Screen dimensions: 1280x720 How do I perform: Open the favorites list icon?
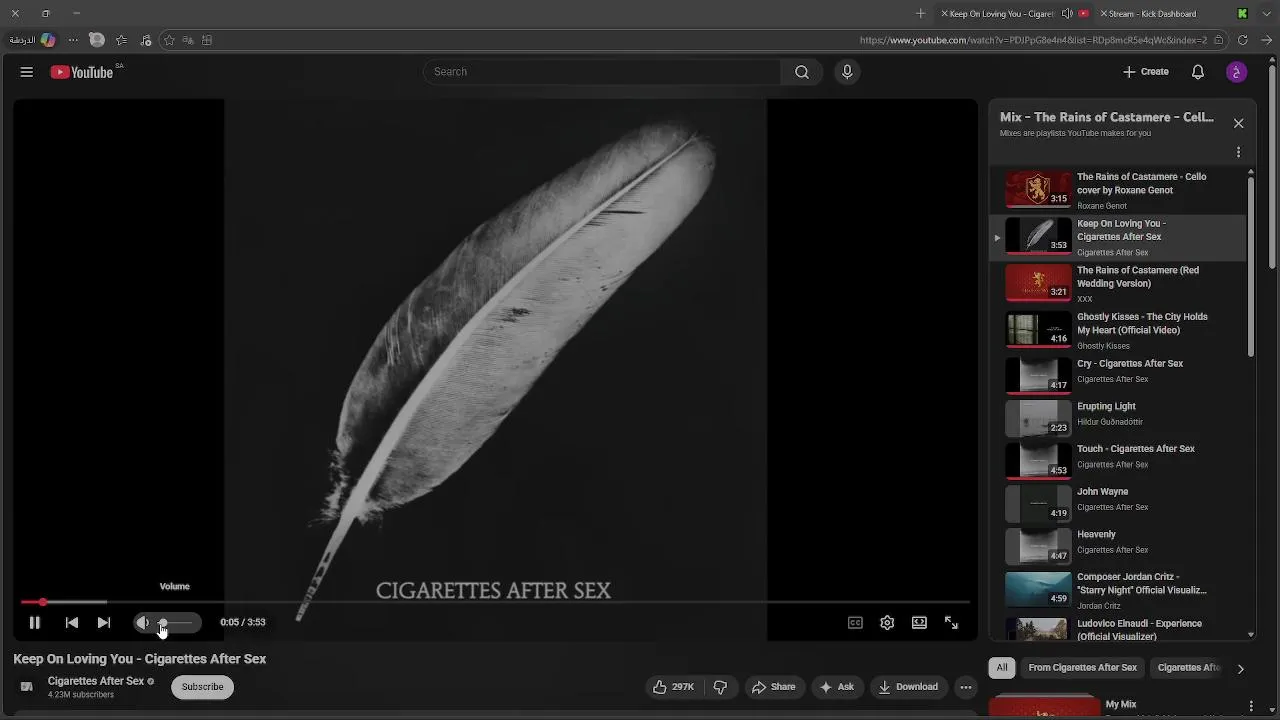coord(121,40)
